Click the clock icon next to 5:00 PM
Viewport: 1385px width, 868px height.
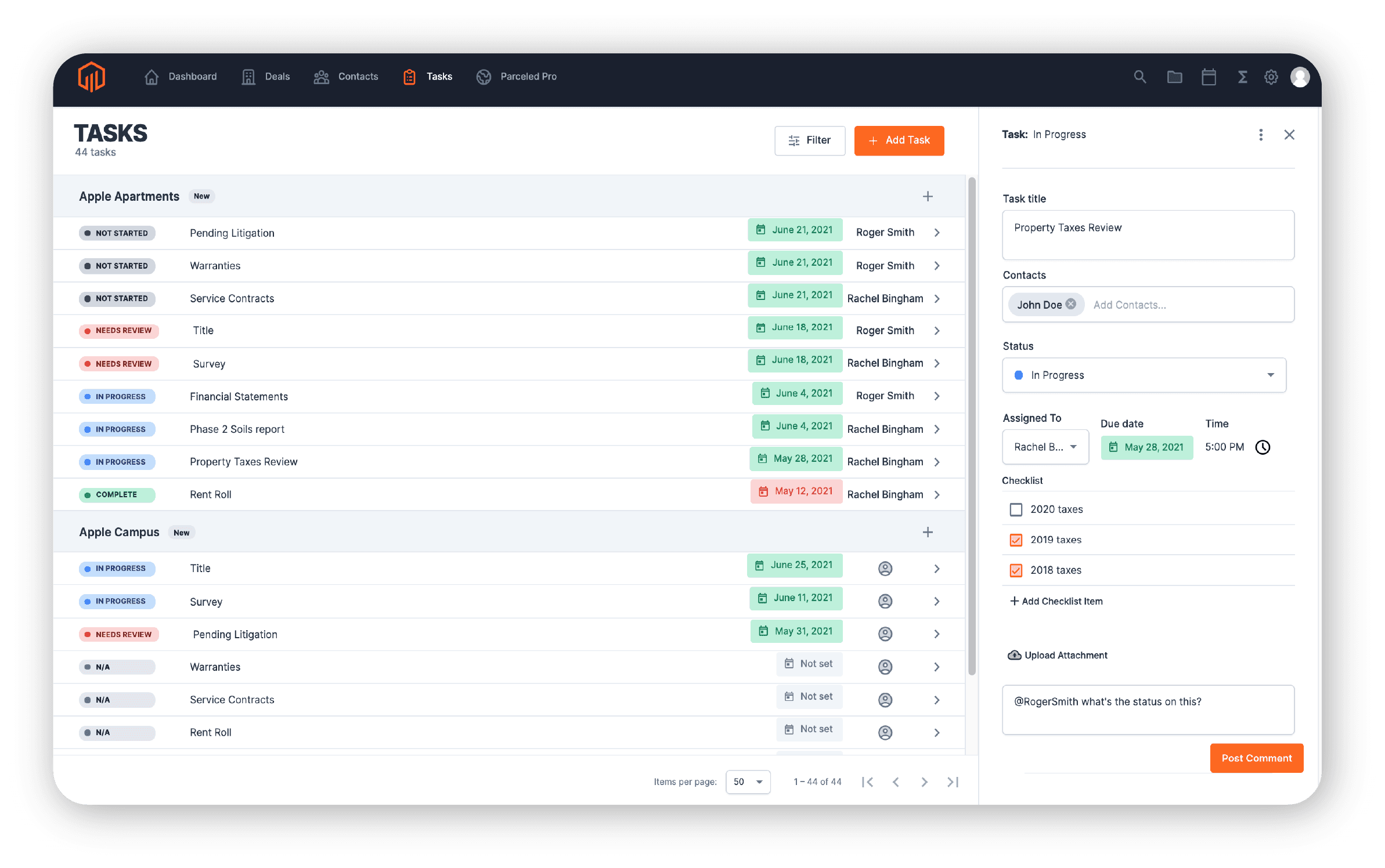[x=1263, y=447]
